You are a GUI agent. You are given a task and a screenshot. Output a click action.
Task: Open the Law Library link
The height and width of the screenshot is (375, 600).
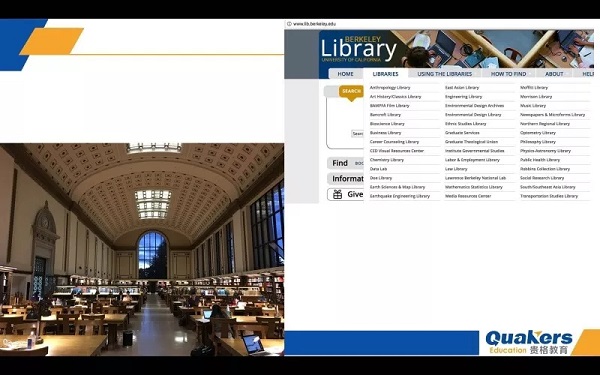coord(456,169)
